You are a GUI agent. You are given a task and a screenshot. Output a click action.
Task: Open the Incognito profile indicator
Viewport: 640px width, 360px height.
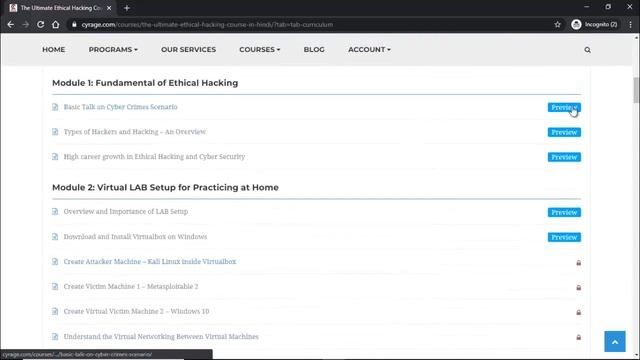[x=594, y=24]
